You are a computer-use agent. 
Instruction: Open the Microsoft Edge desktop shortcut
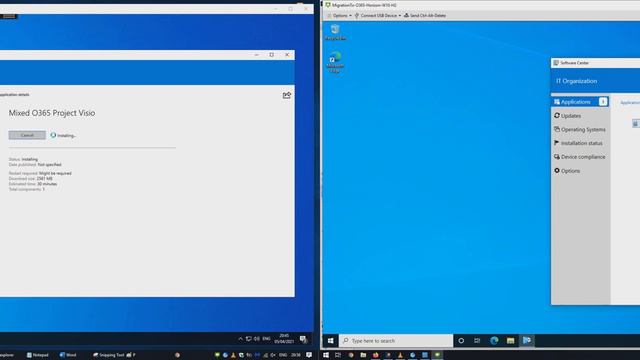335,62
